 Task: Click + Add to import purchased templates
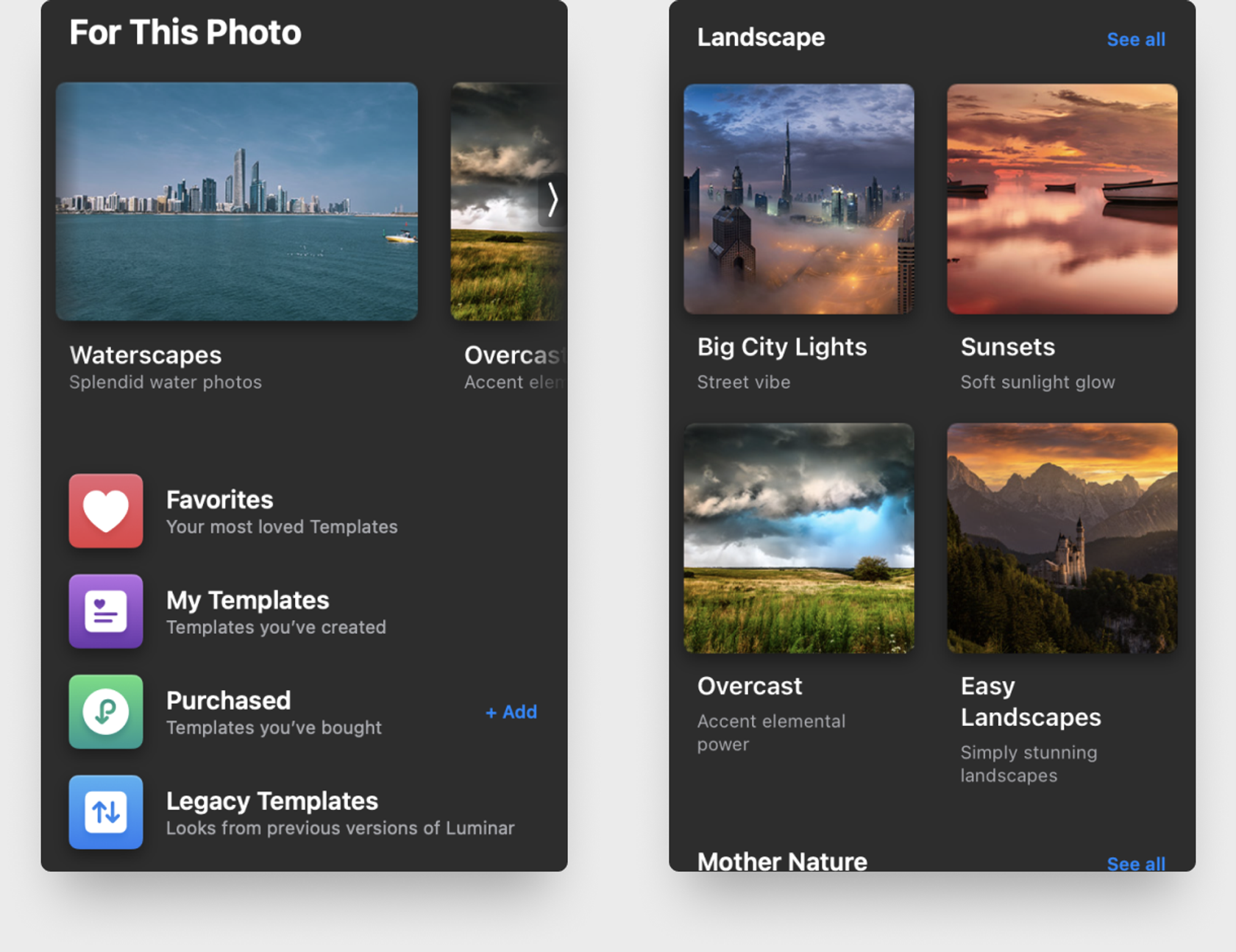pyautogui.click(x=511, y=711)
